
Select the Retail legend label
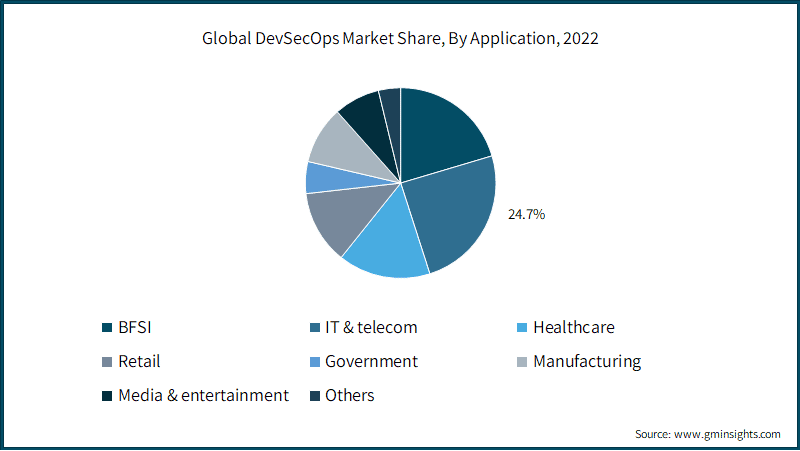139,362
